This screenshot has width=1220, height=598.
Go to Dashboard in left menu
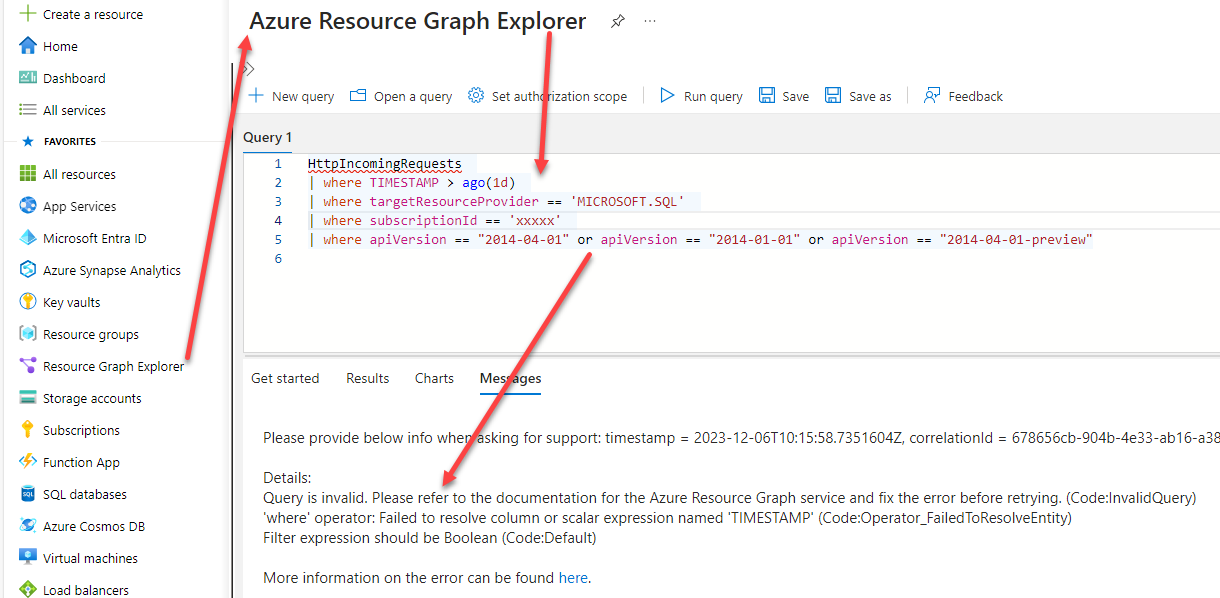coord(74,78)
